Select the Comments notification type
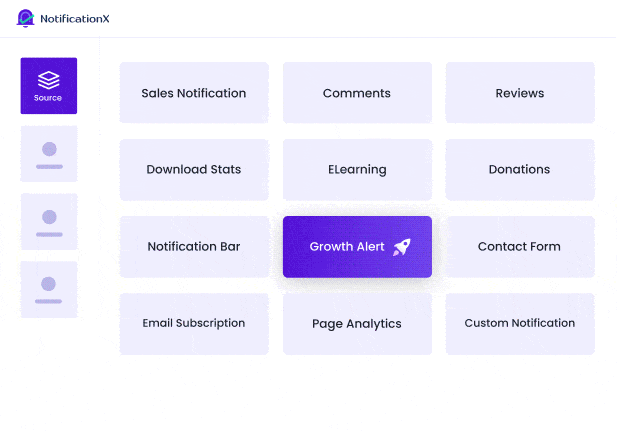This screenshot has width=617, height=431. point(357,93)
